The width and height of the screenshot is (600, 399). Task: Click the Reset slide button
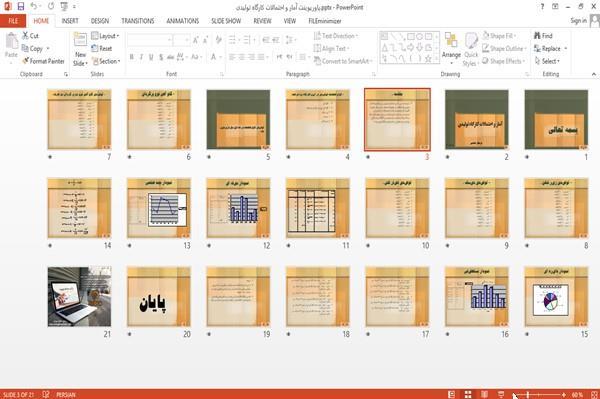coord(102,49)
